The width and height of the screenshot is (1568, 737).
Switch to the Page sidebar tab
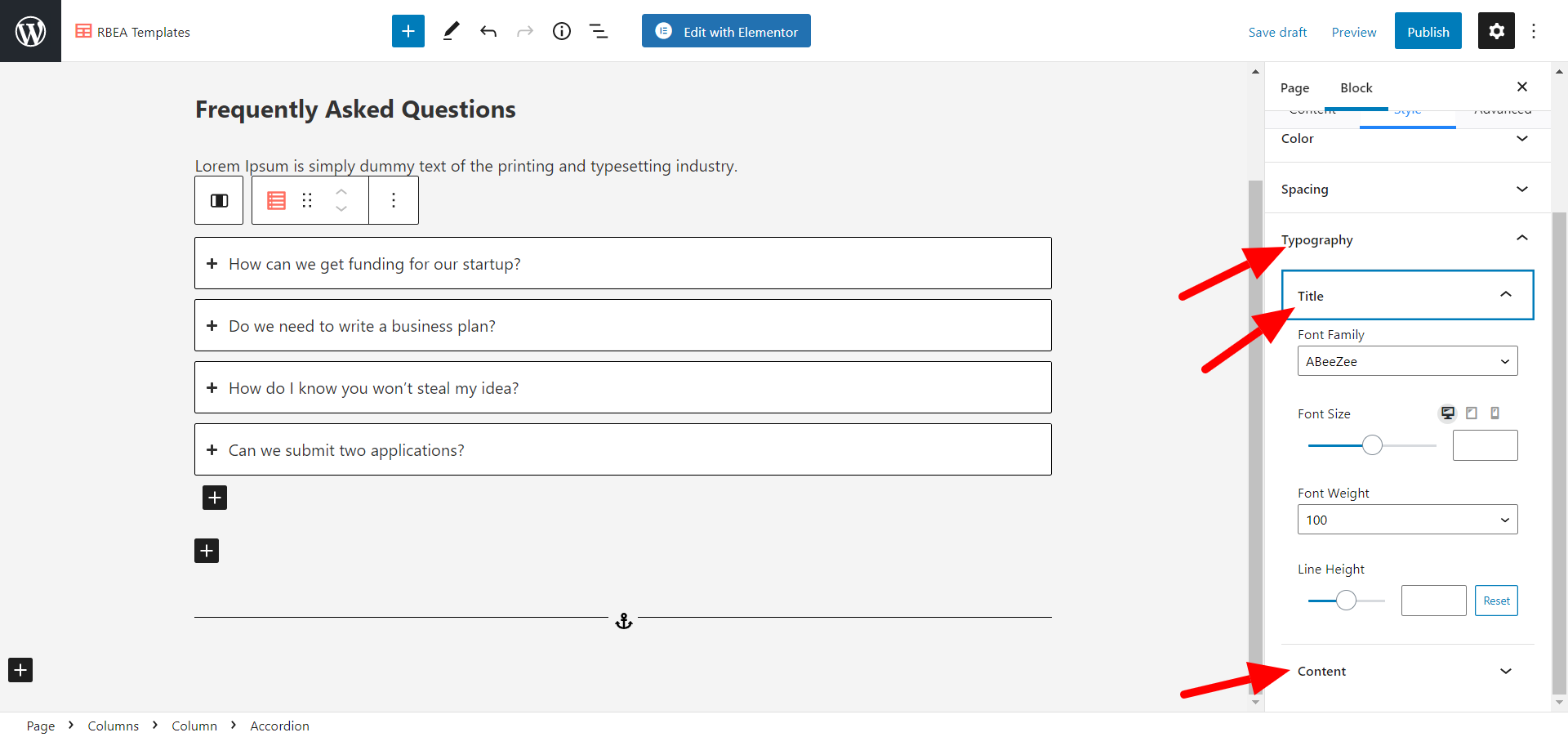pyautogui.click(x=1294, y=87)
